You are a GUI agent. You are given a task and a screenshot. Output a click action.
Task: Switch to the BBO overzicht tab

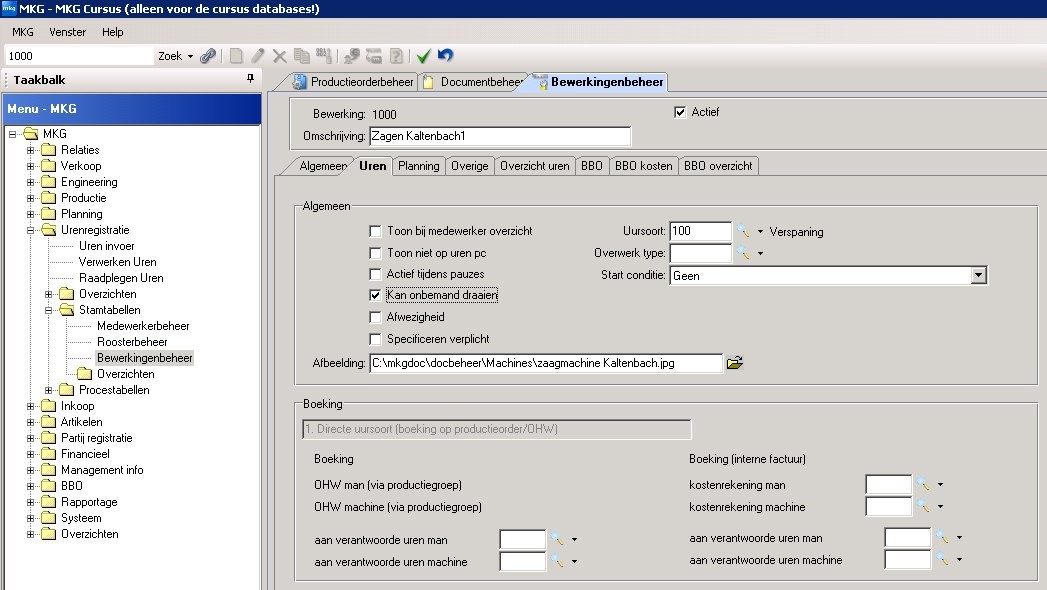tap(718, 166)
